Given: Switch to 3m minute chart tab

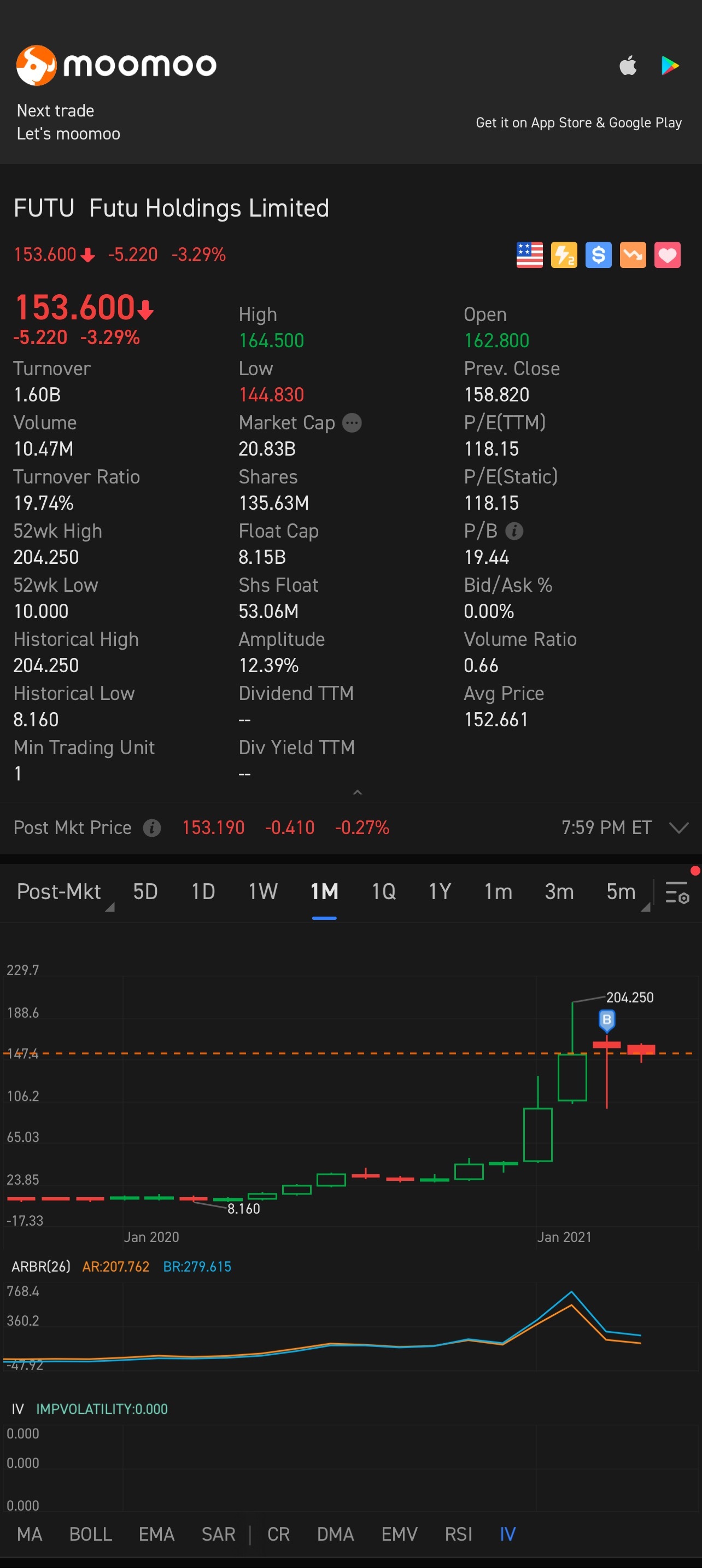Looking at the screenshot, I should pos(559,891).
